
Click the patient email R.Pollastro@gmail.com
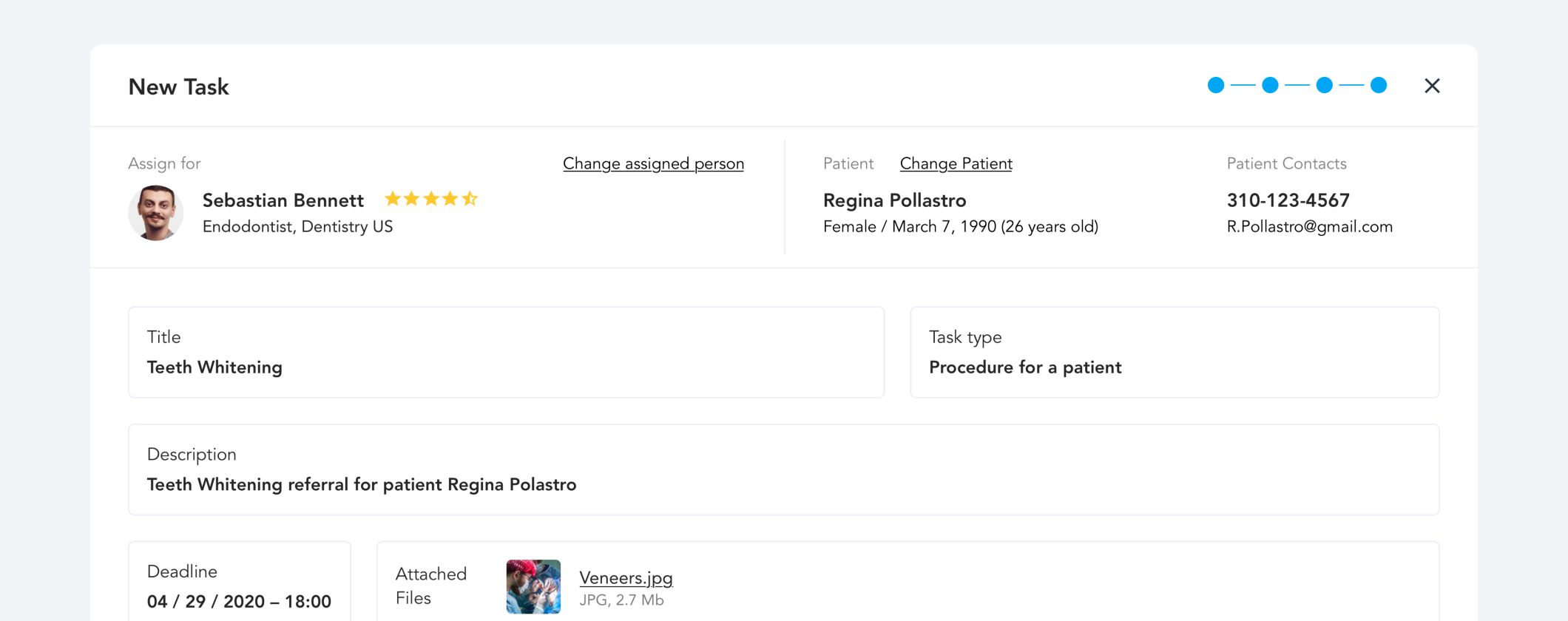[1309, 227]
